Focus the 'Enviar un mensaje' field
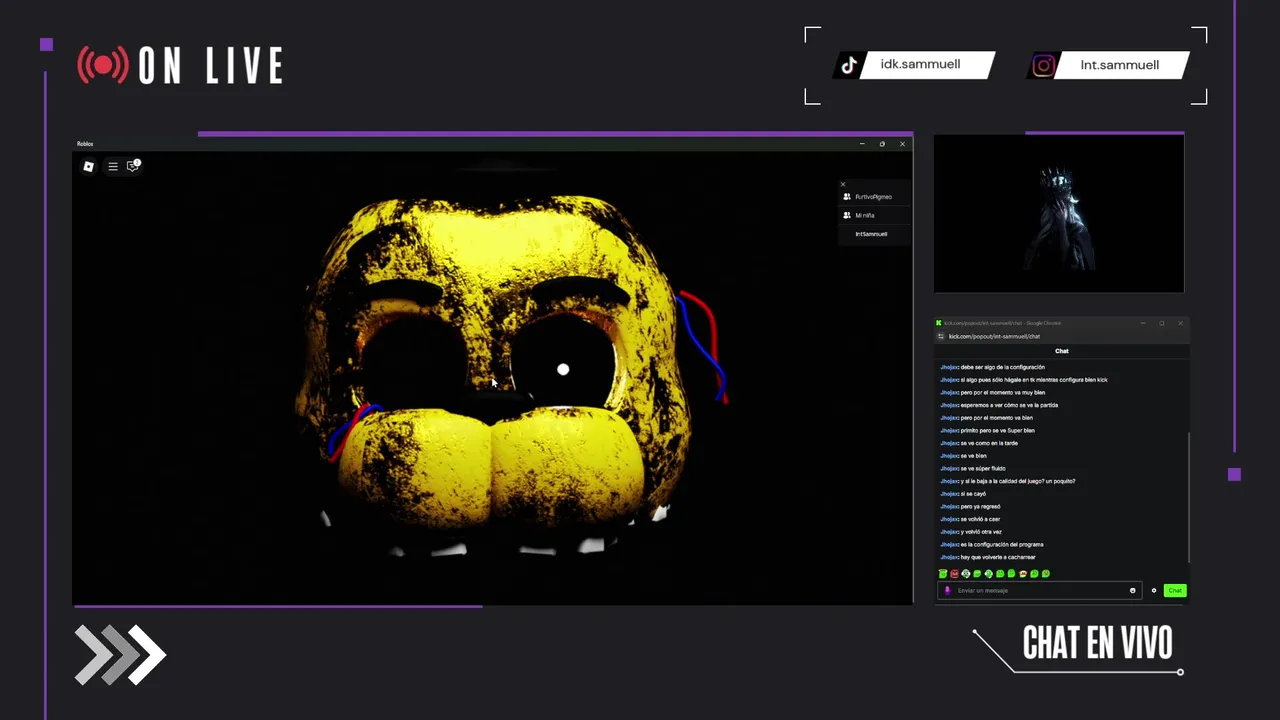1280x720 pixels. coord(1037,590)
